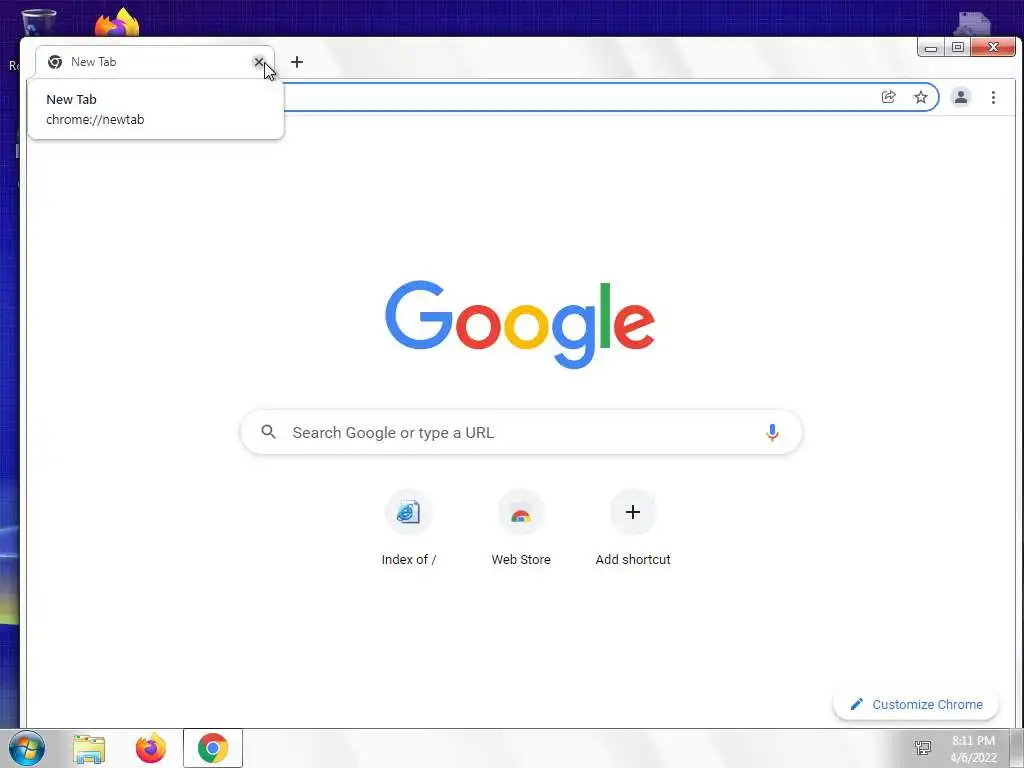1024x768 pixels.
Task: Click the Add shortcut plus tile
Action: point(633,528)
